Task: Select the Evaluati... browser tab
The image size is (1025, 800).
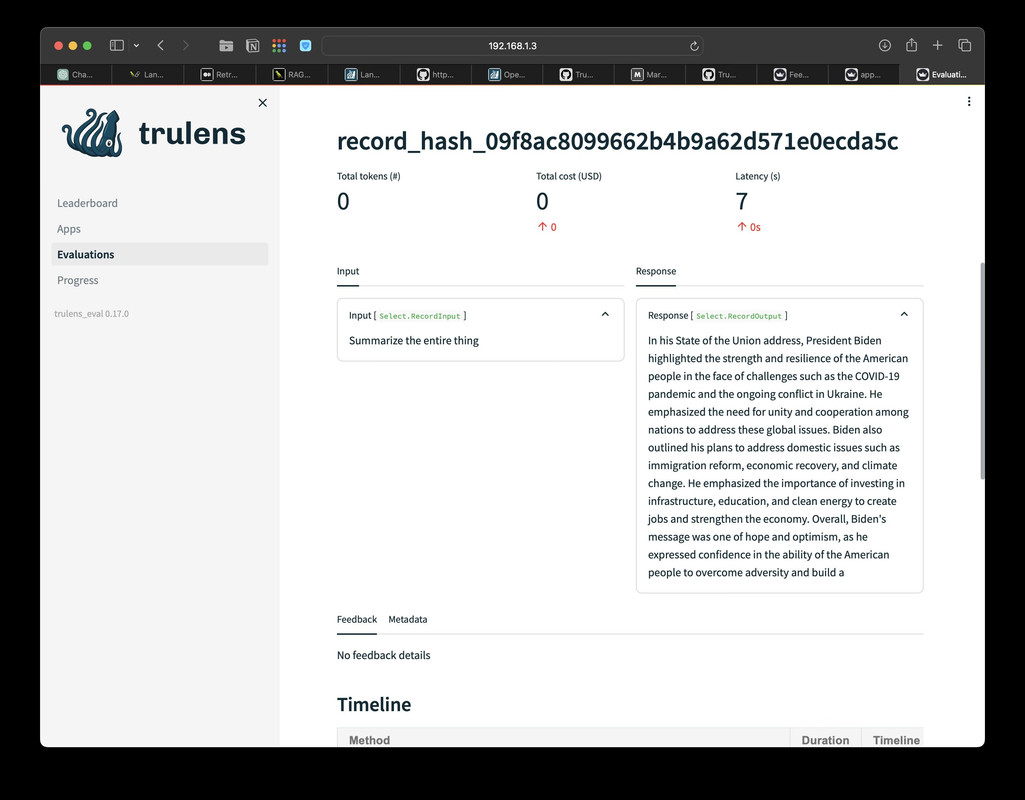Action: (x=942, y=75)
